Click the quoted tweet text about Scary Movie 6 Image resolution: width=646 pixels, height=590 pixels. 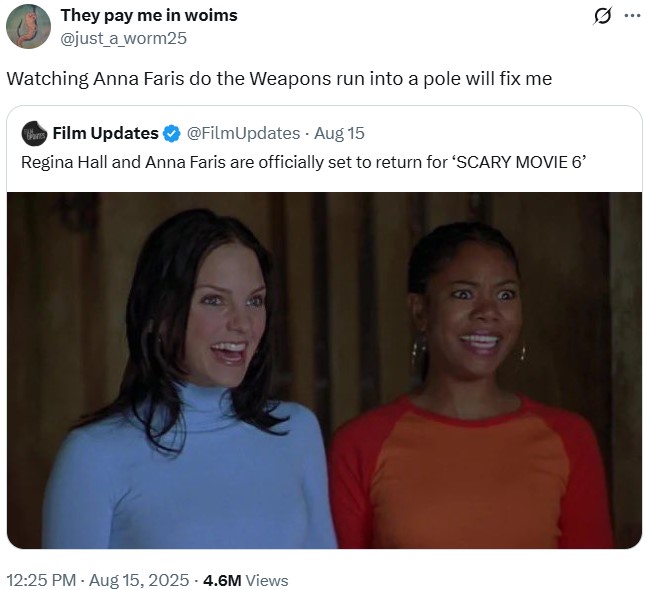coord(303,162)
